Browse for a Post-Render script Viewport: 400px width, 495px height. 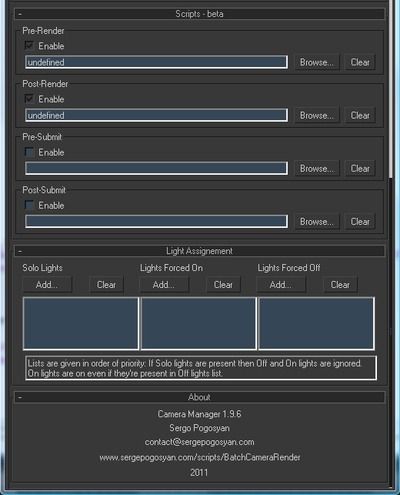[317, 115]
